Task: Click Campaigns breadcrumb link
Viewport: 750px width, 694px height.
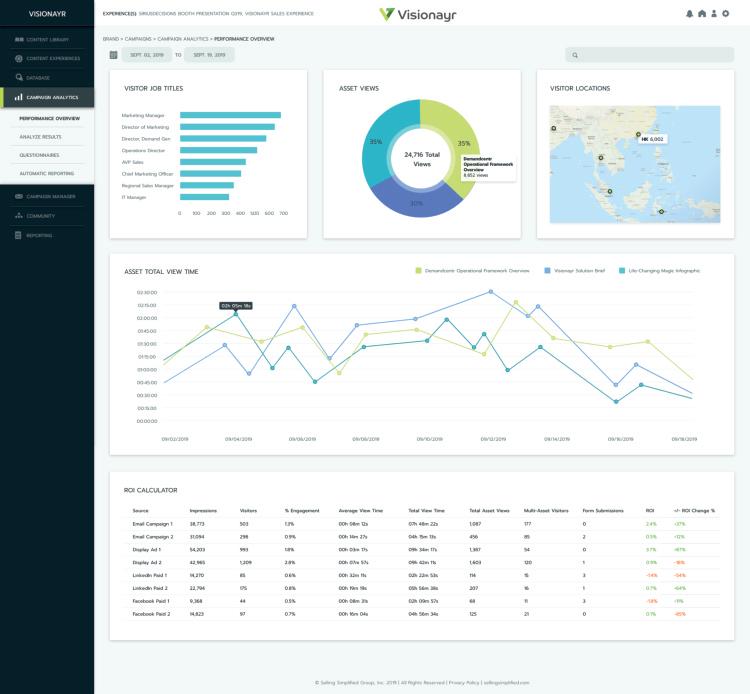Action: pyautogui.click(x=138, y=39)
